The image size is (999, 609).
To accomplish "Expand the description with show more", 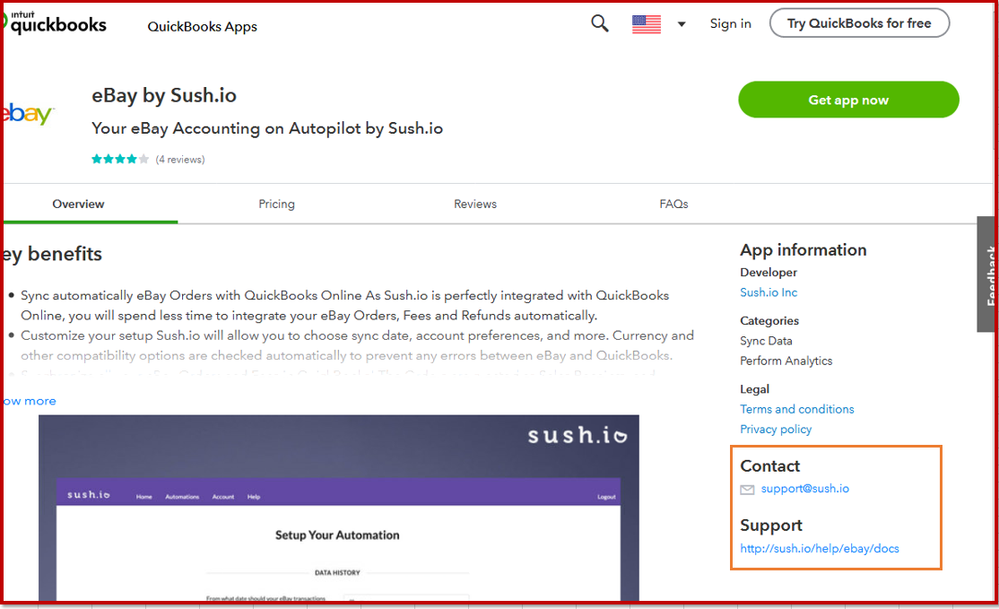I will tap(27, 400).
